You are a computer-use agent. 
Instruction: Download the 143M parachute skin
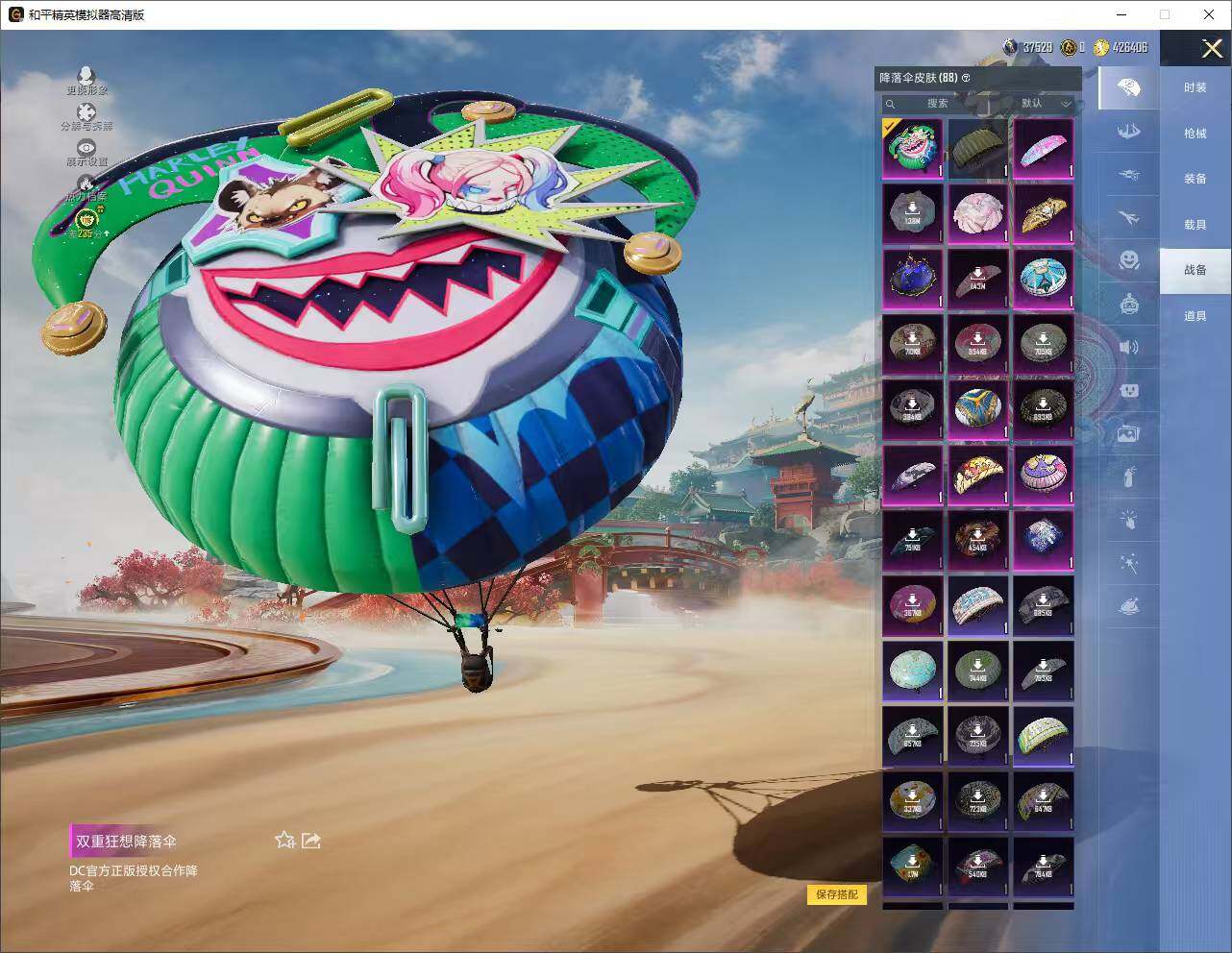point(977,279)
